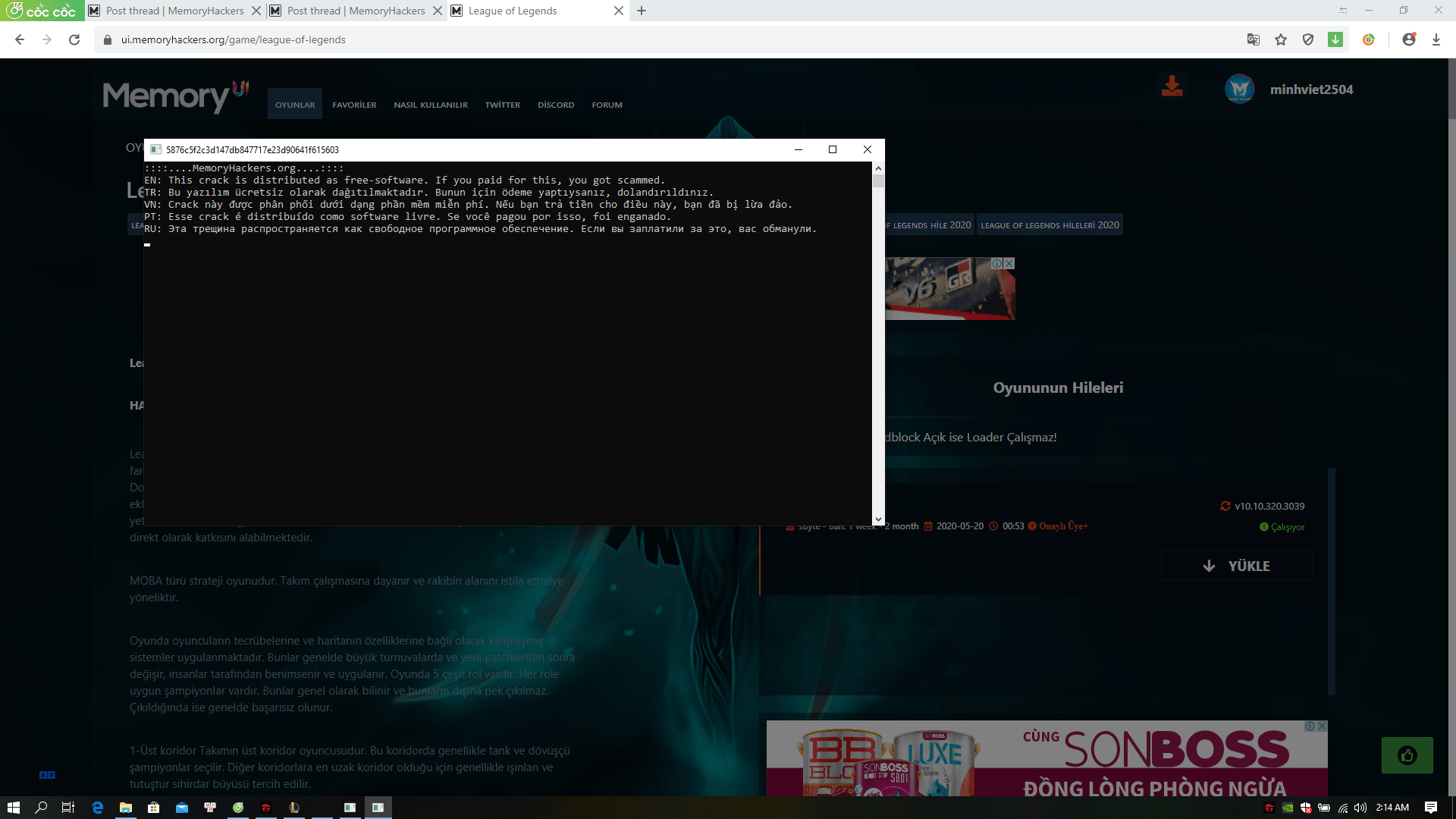This screenshot has height=819, width=1456.
Task: Open a new browser tab
Action: click(642, 11)
